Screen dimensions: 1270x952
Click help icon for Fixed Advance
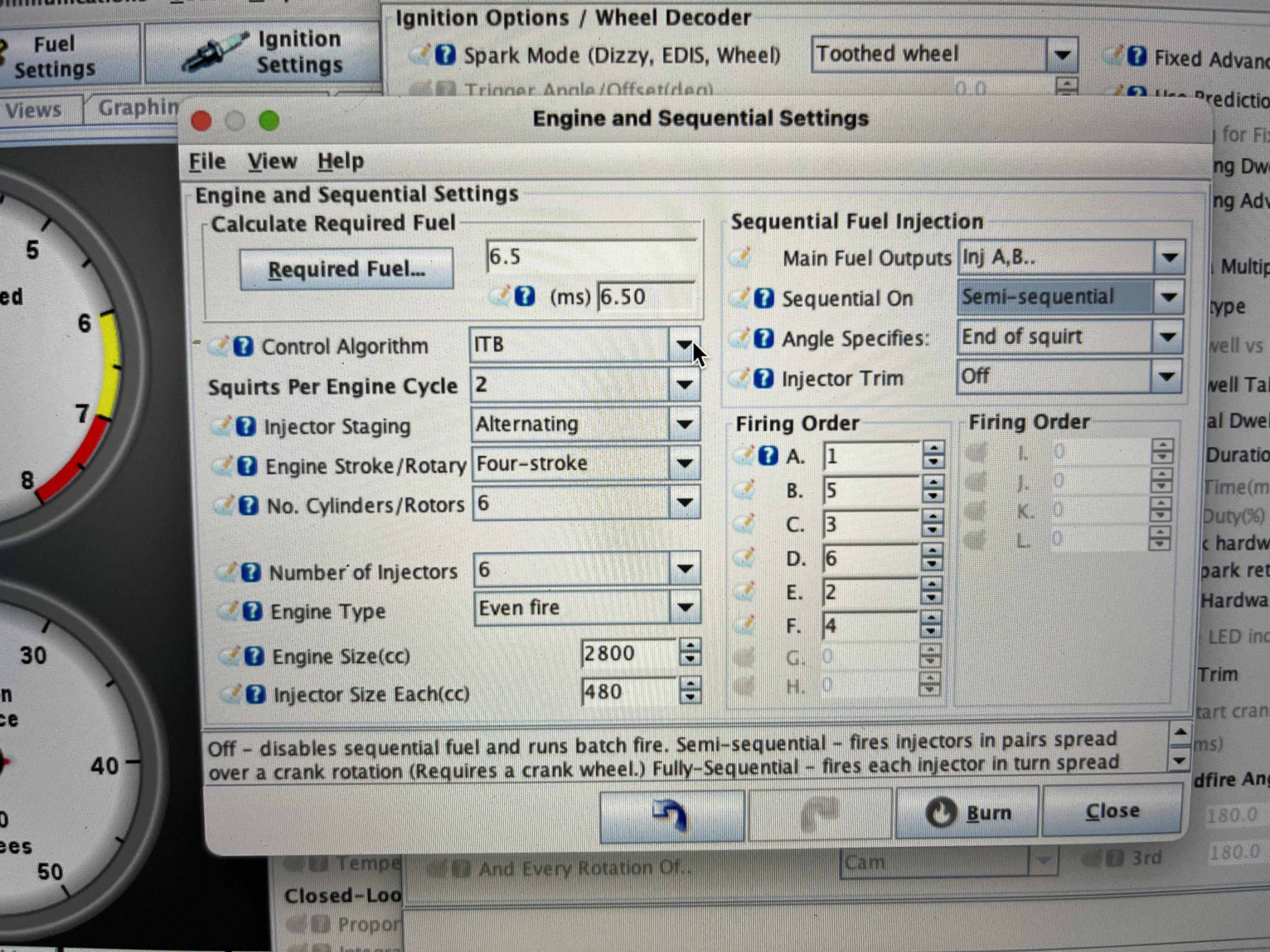(x=1137, y=56)
